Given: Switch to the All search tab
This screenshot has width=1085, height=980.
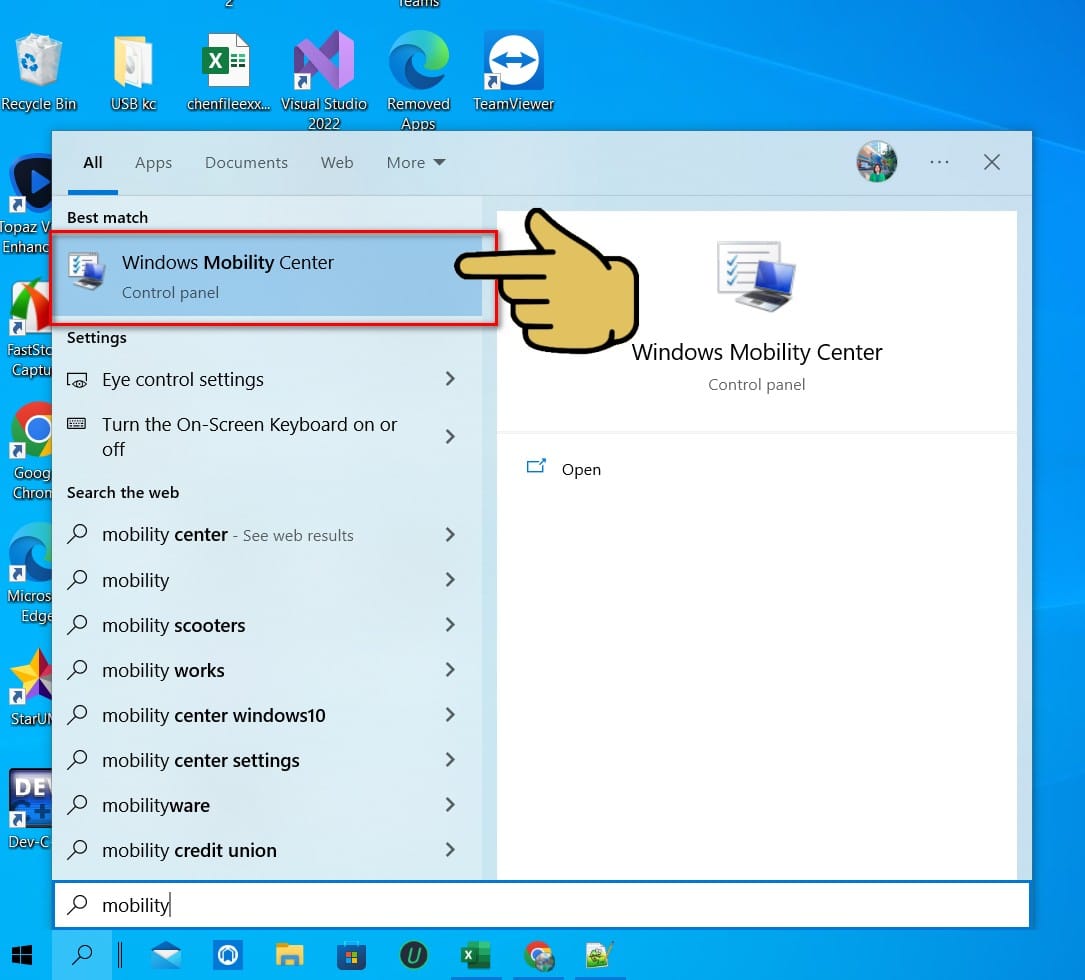Looking at the screenshot, I should point(93,163).
